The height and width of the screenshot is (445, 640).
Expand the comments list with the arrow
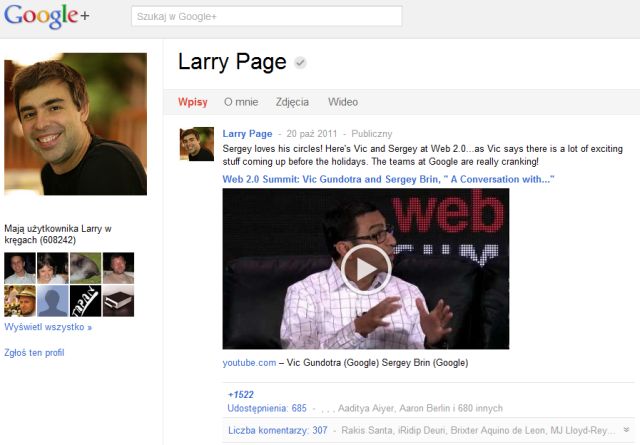pos(626,429)
